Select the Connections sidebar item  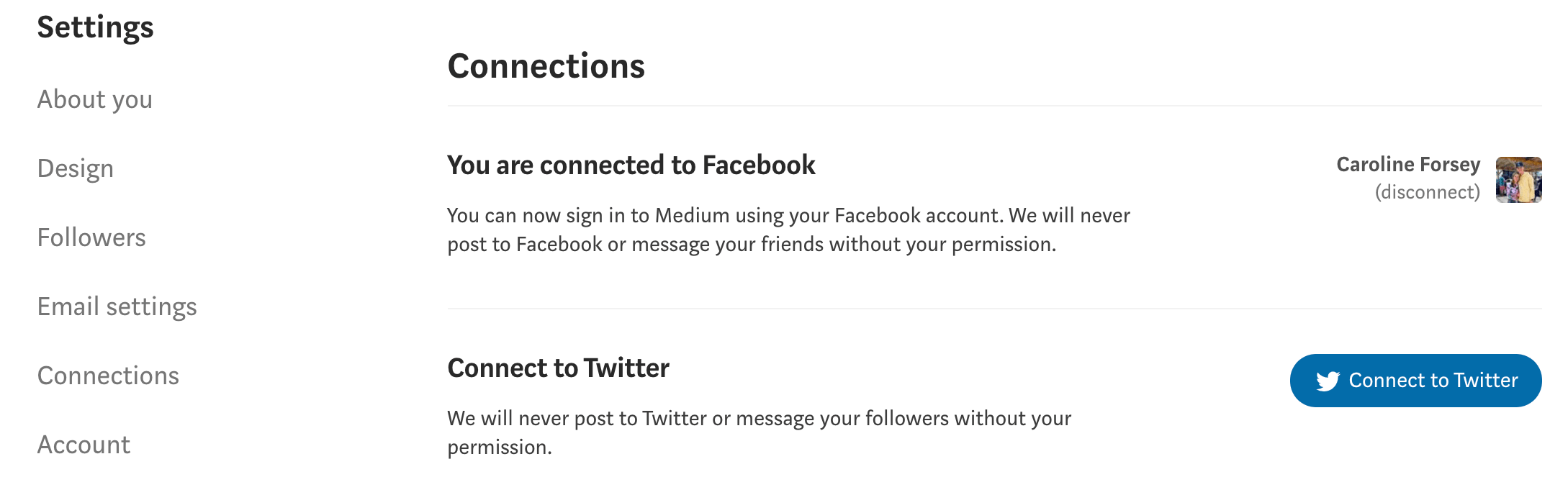[x=109, y=376]
